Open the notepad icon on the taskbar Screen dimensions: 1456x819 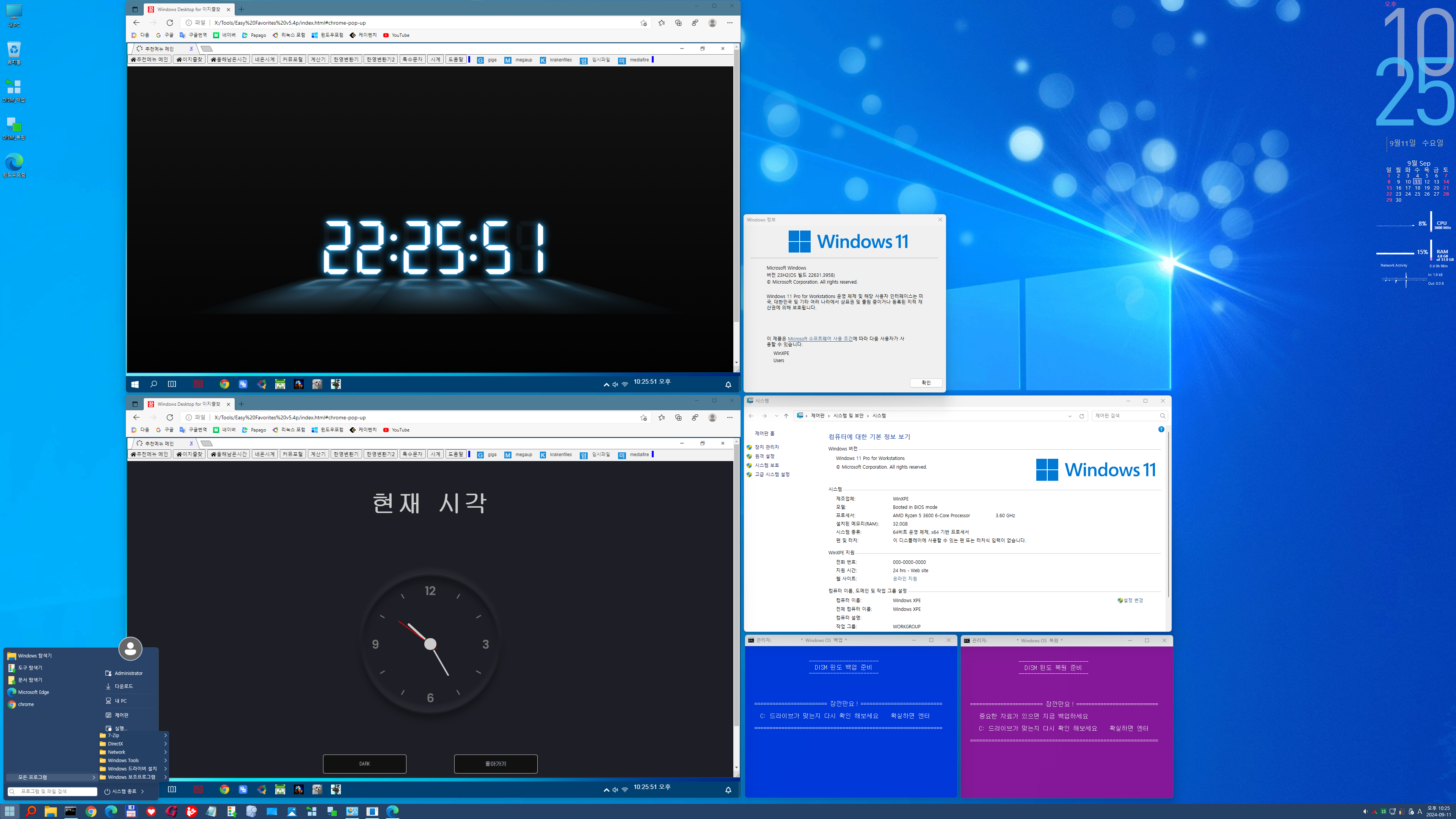(212, 811)
